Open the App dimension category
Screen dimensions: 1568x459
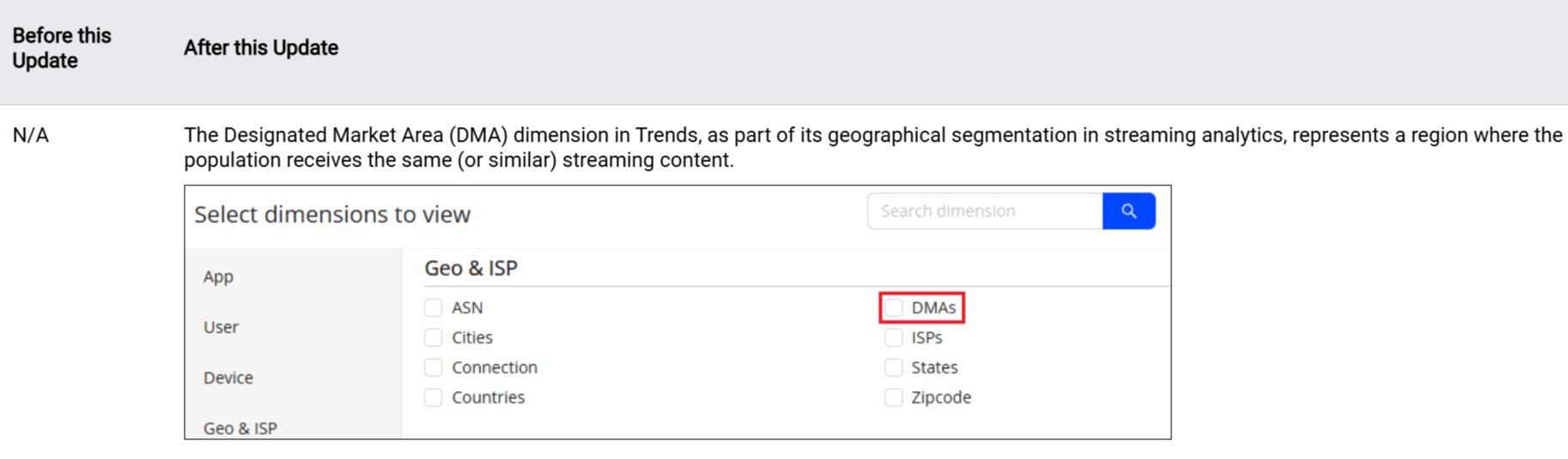[218, 276]
